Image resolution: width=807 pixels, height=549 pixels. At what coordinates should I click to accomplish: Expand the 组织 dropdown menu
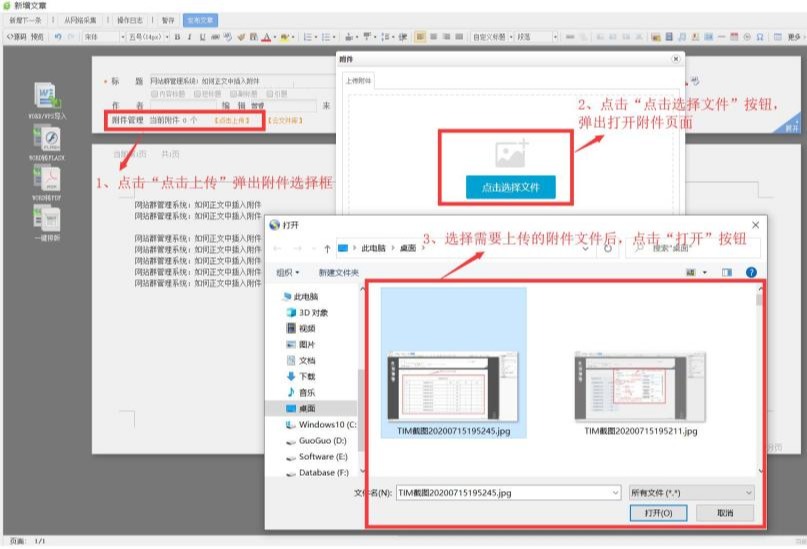[288, 272]
